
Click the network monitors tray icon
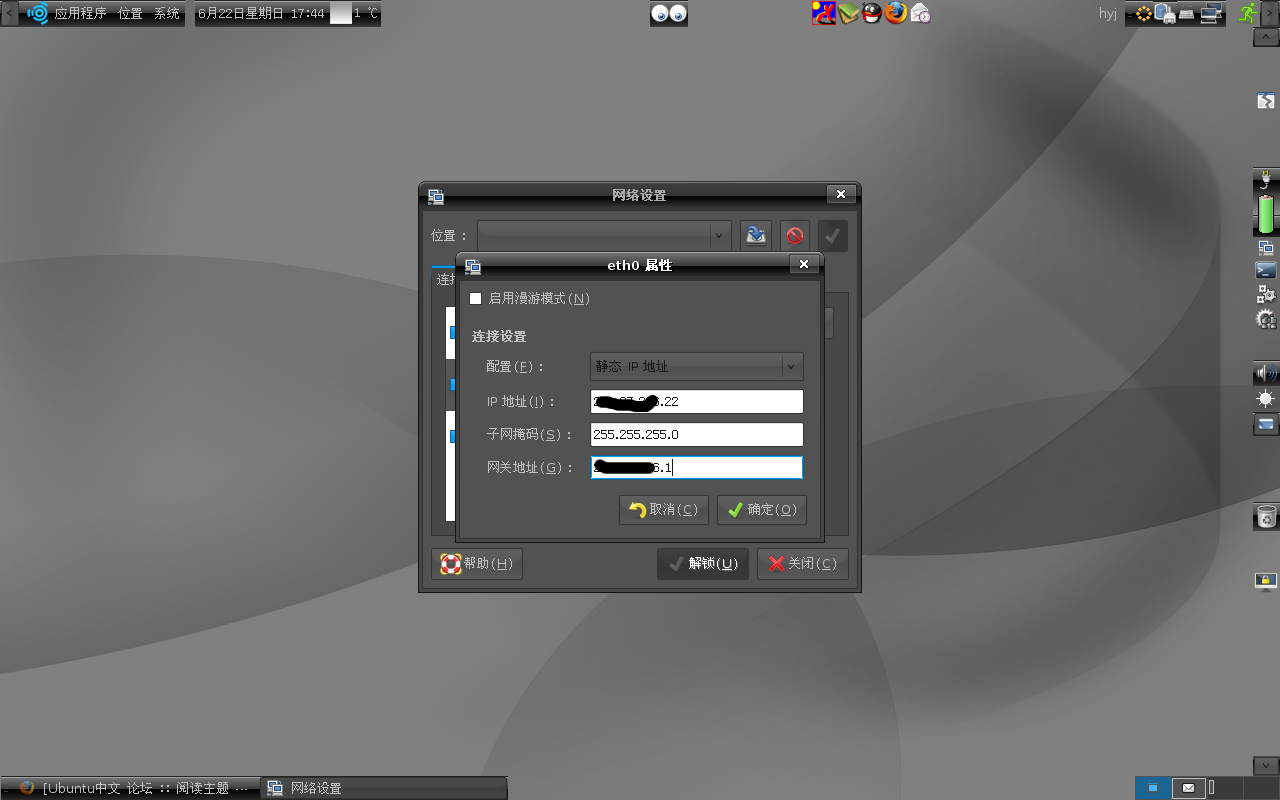click(1211, 13)
